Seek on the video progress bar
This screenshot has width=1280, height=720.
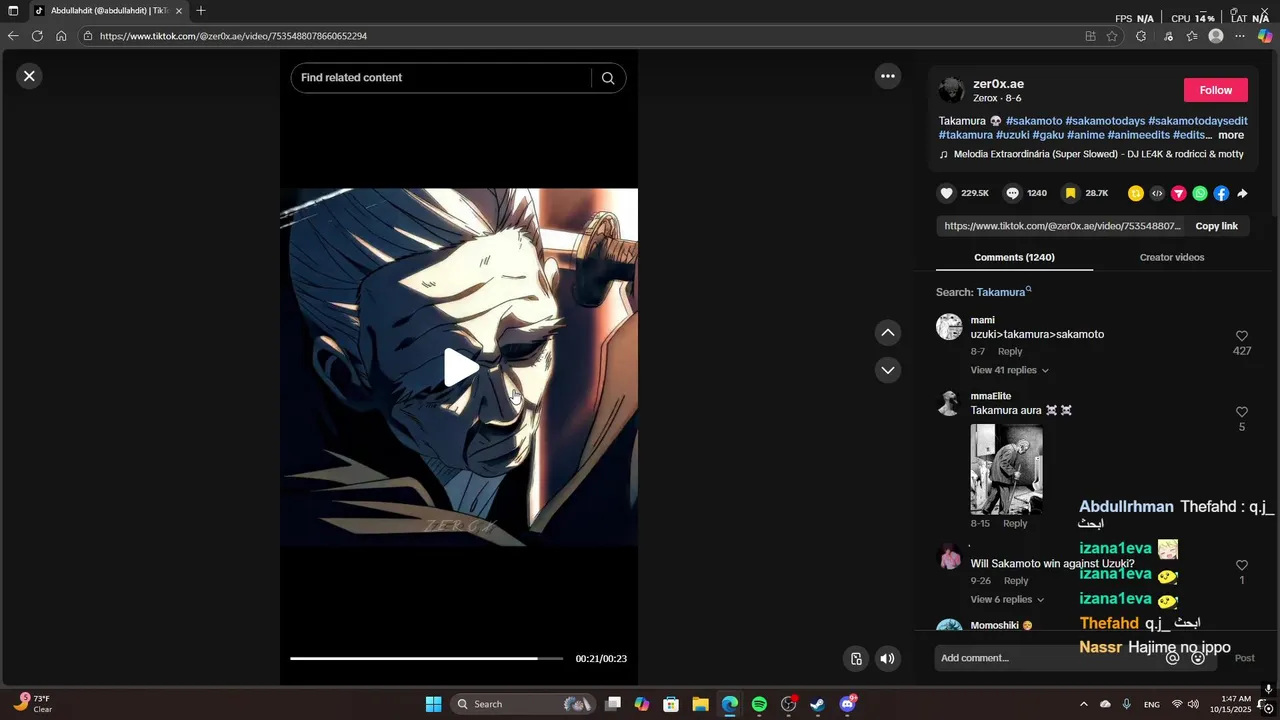click(x=428, y=659)
